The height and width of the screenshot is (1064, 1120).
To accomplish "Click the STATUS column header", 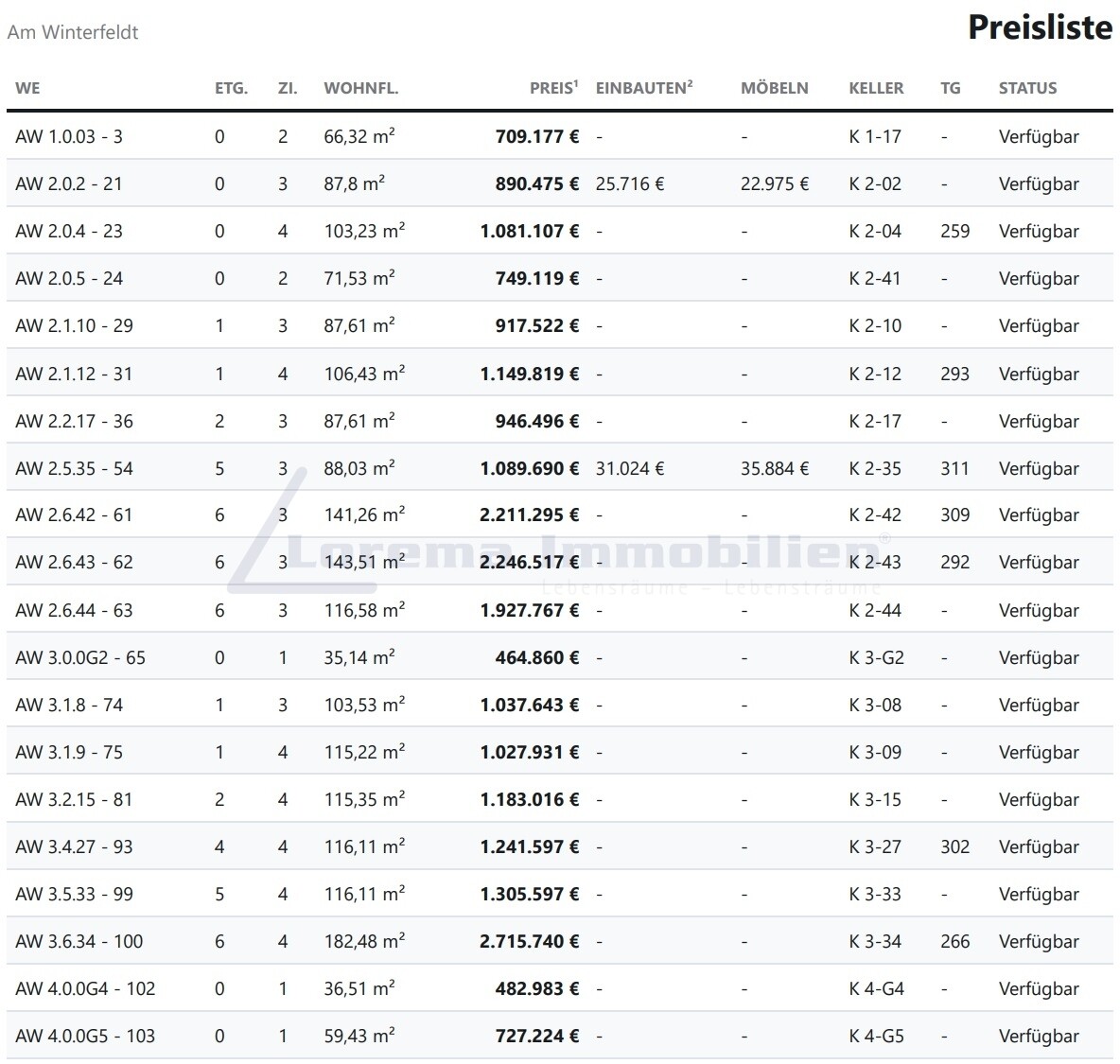I will click(1028, 89).
